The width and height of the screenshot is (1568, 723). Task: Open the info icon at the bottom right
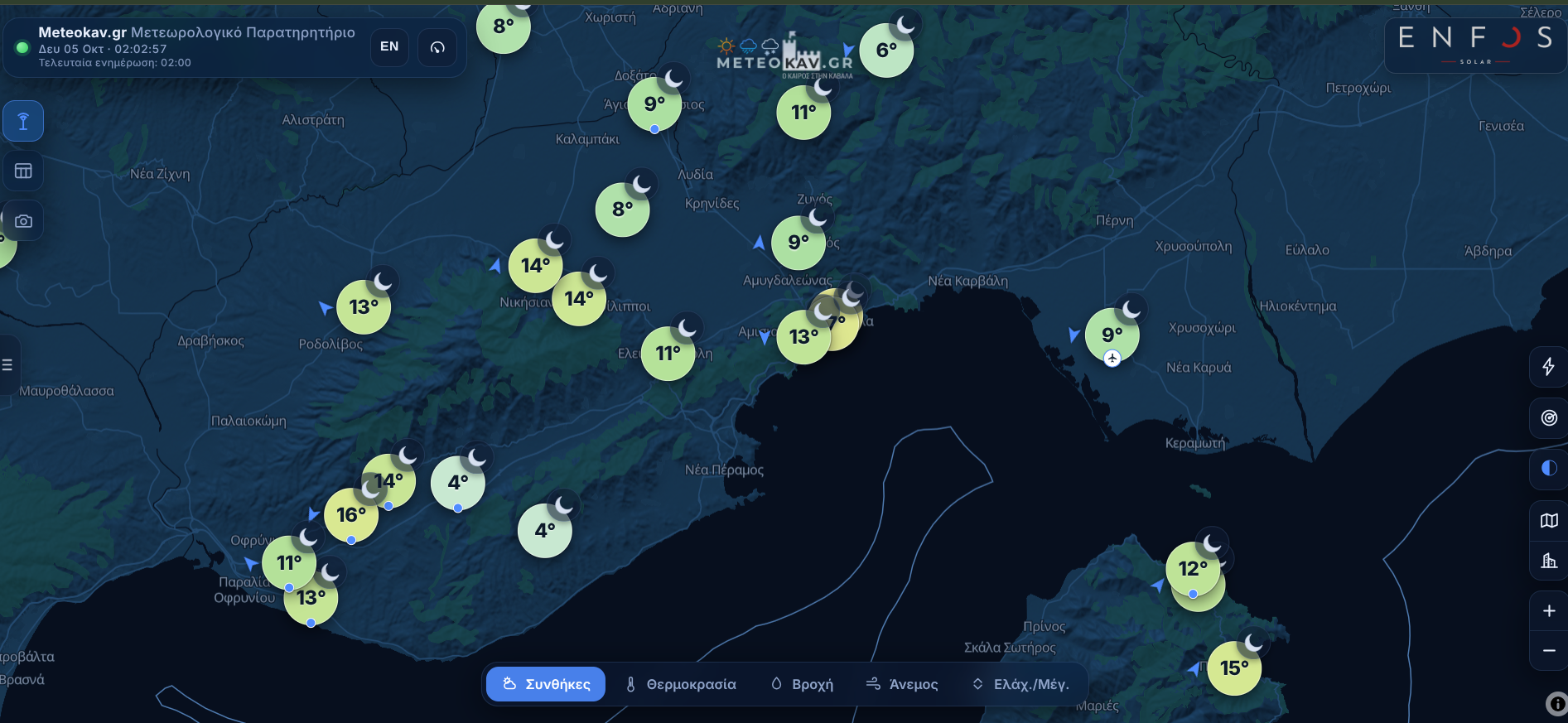tap(1556, 704)
